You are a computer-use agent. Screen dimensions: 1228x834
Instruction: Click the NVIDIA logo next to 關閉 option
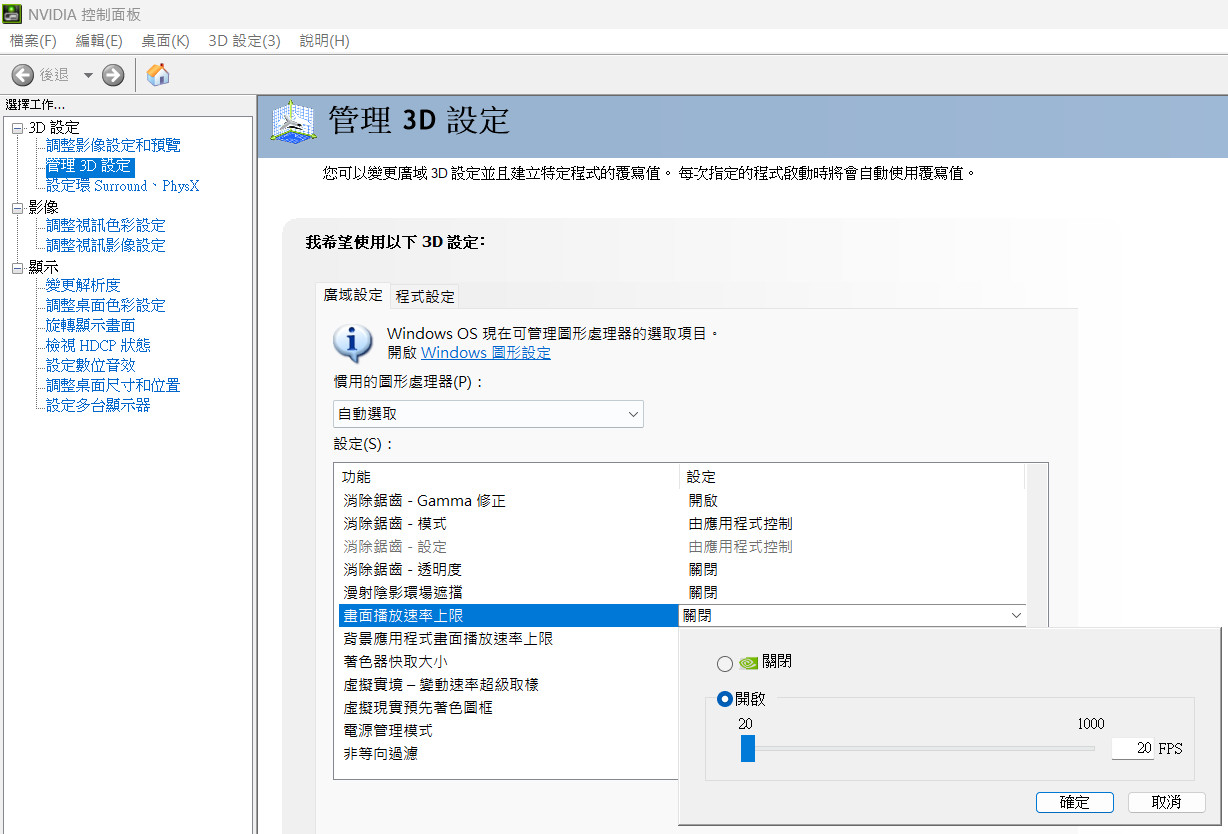[x=748, y=663]
